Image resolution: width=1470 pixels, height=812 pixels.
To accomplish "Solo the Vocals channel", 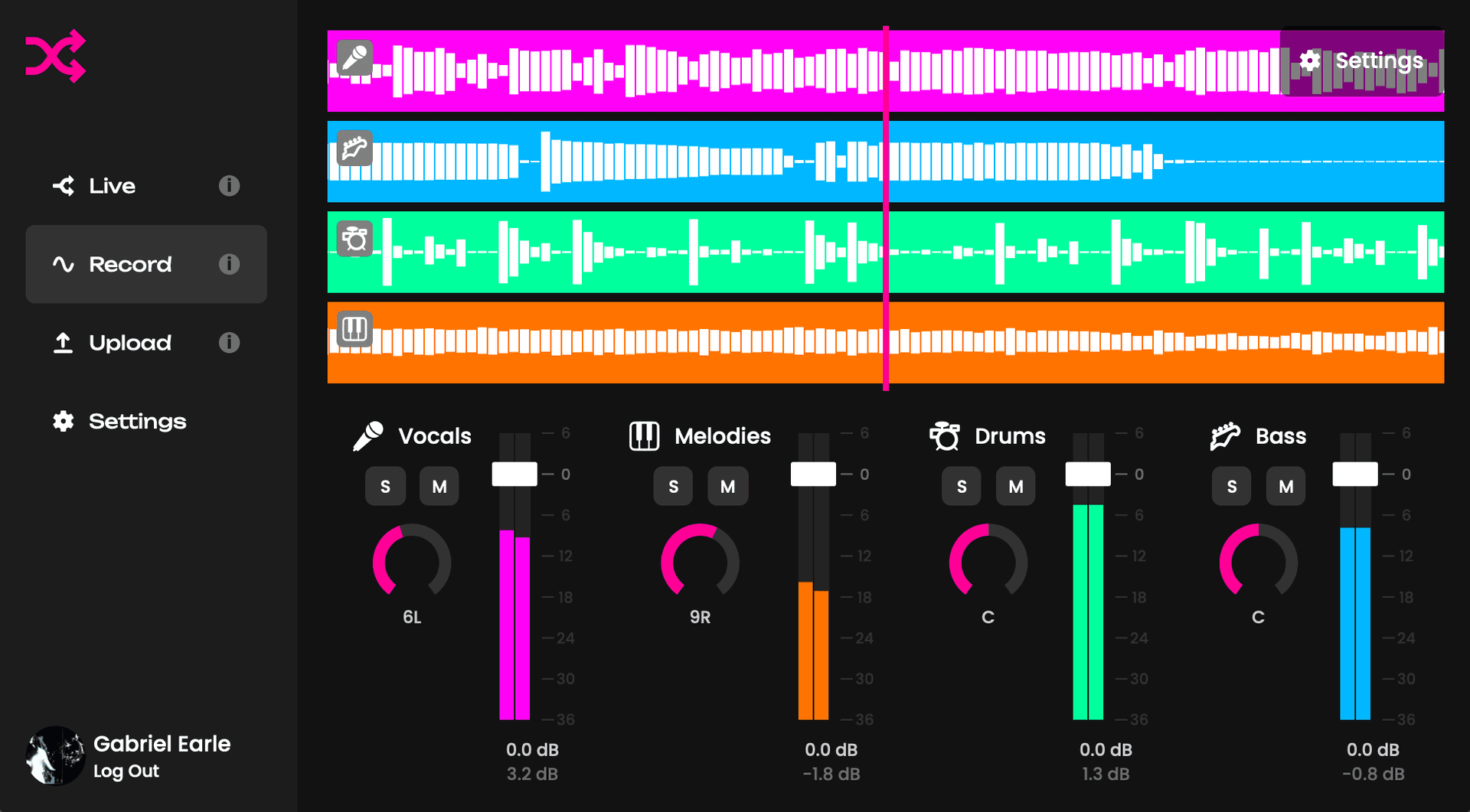I will (385, 485).
